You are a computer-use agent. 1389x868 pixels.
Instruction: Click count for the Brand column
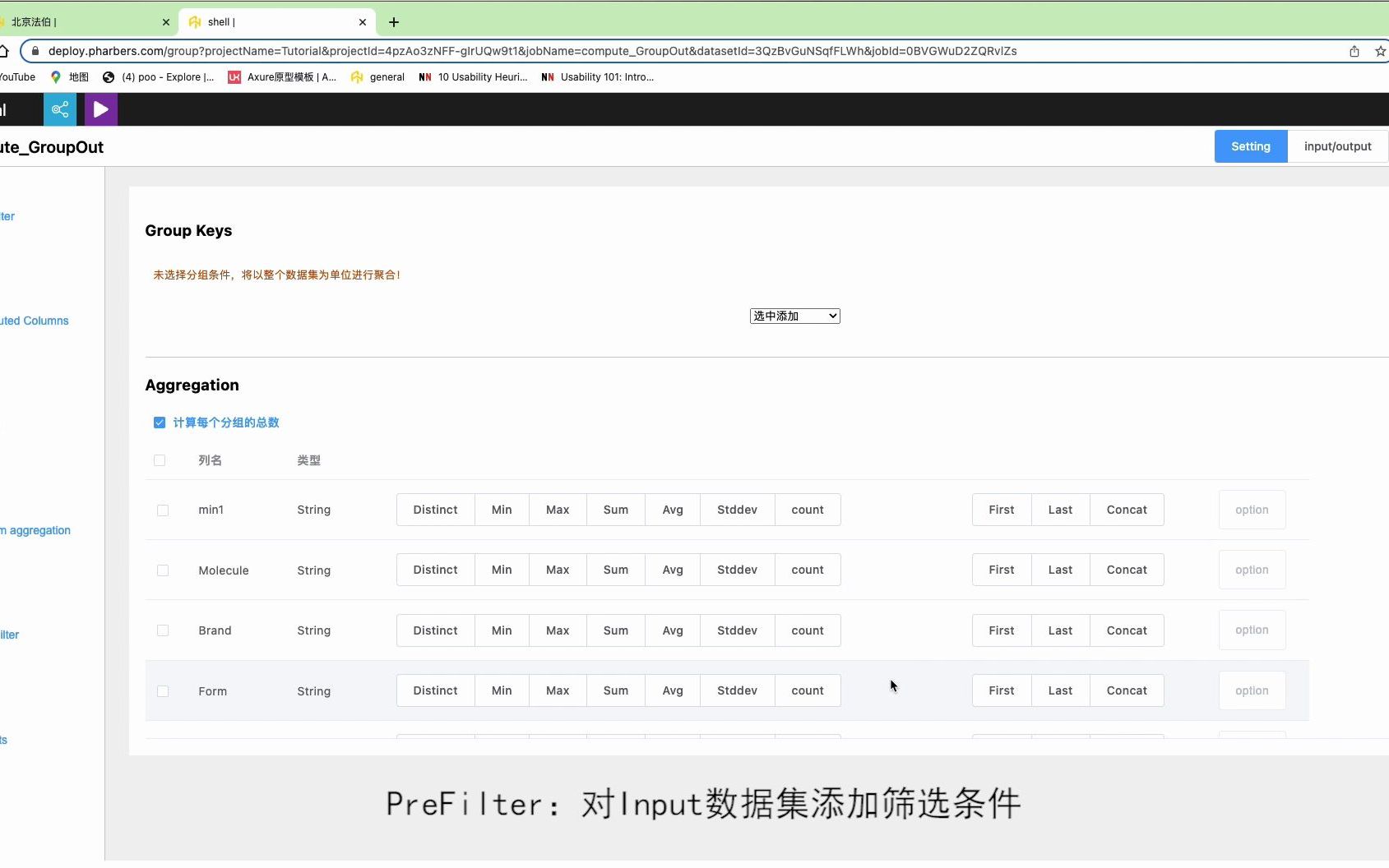tap(808, 630)
